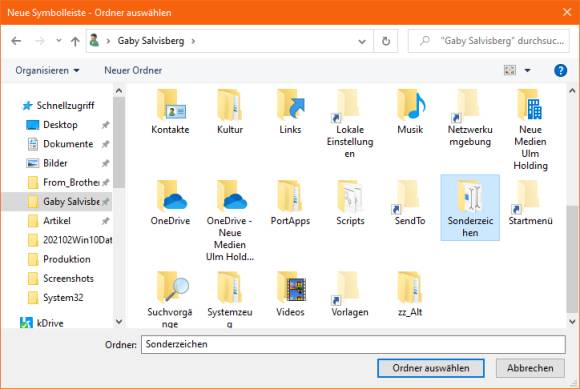
Task: Select the Sonderzeichen folder
Action: click(470, 208)
